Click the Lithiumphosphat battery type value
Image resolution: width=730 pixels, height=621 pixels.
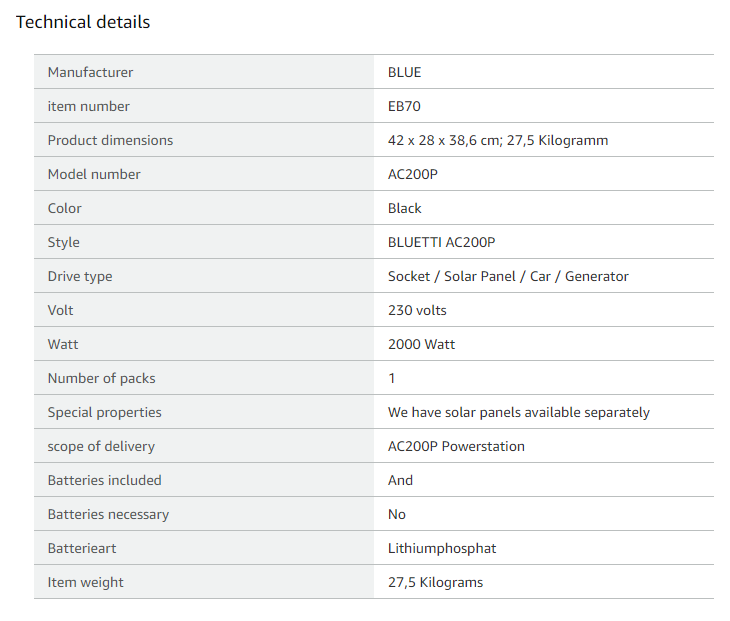(x=442, y=548)
